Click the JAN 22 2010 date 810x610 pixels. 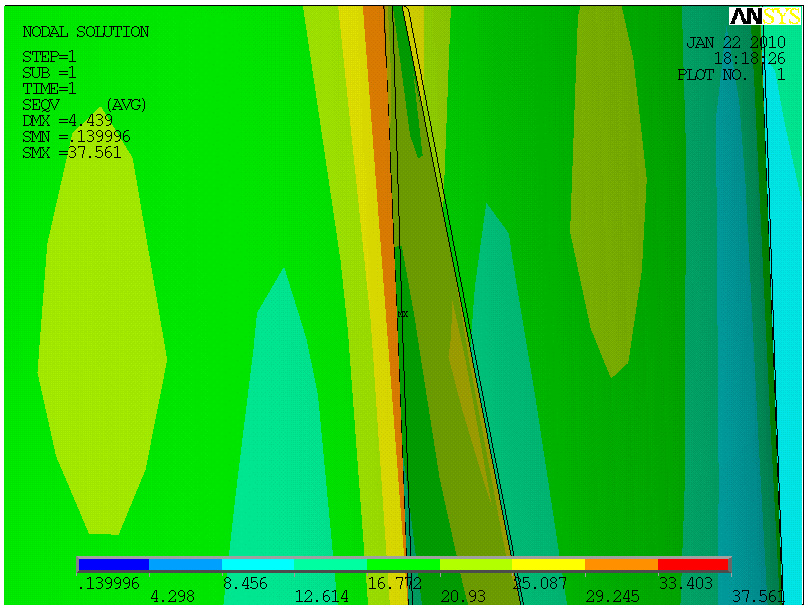[x=736, y=42]
